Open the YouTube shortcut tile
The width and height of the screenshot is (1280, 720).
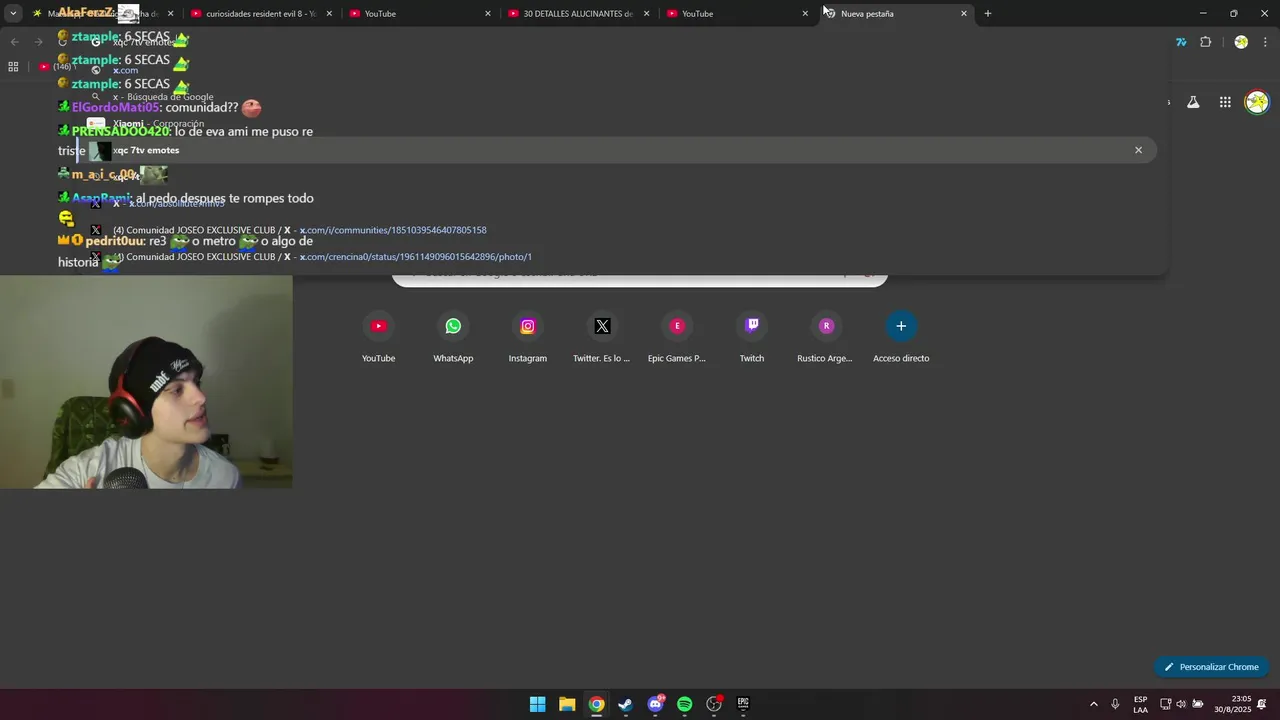[x=378, y=337]
